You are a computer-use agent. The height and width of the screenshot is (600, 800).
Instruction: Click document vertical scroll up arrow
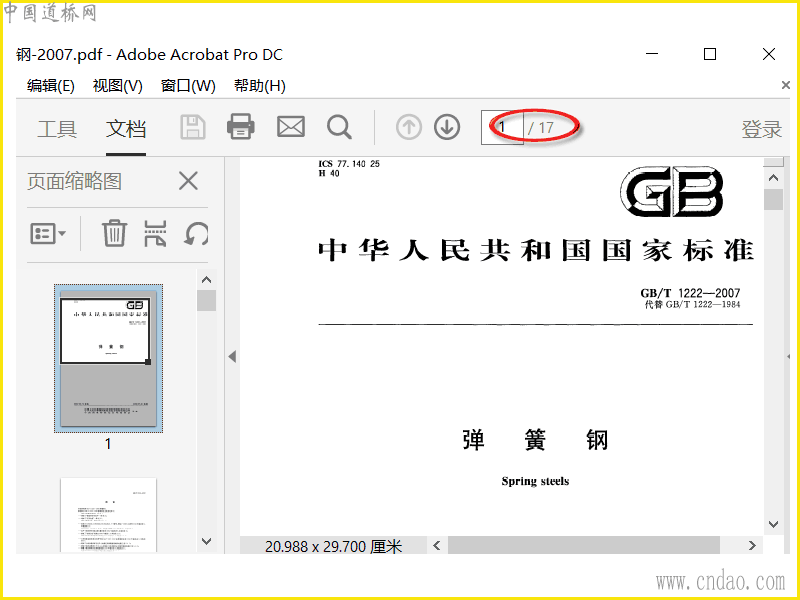coord(773,178)
